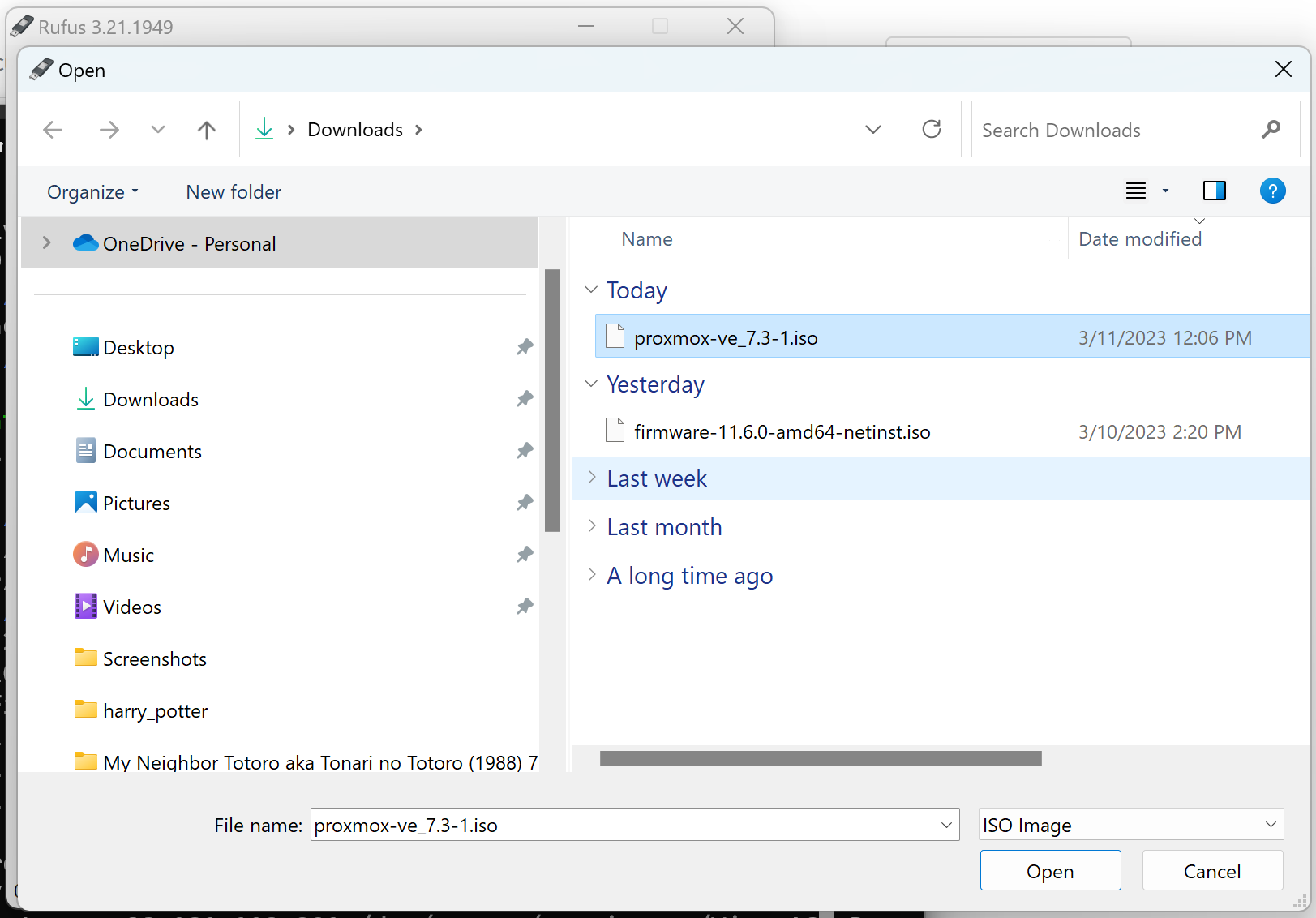The height and width of the screenshot is (918, 1316).
Task: Toggle the preview pane icon
Action: point(1214,191)
